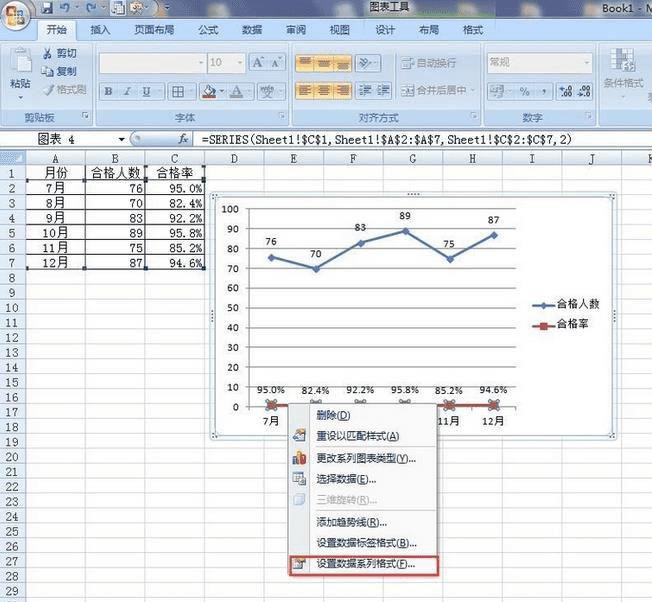This screenshot has width=652, height=602.
Task: Choose 设置数据系列格式(F) in context menu
Action: coord(363,565)
